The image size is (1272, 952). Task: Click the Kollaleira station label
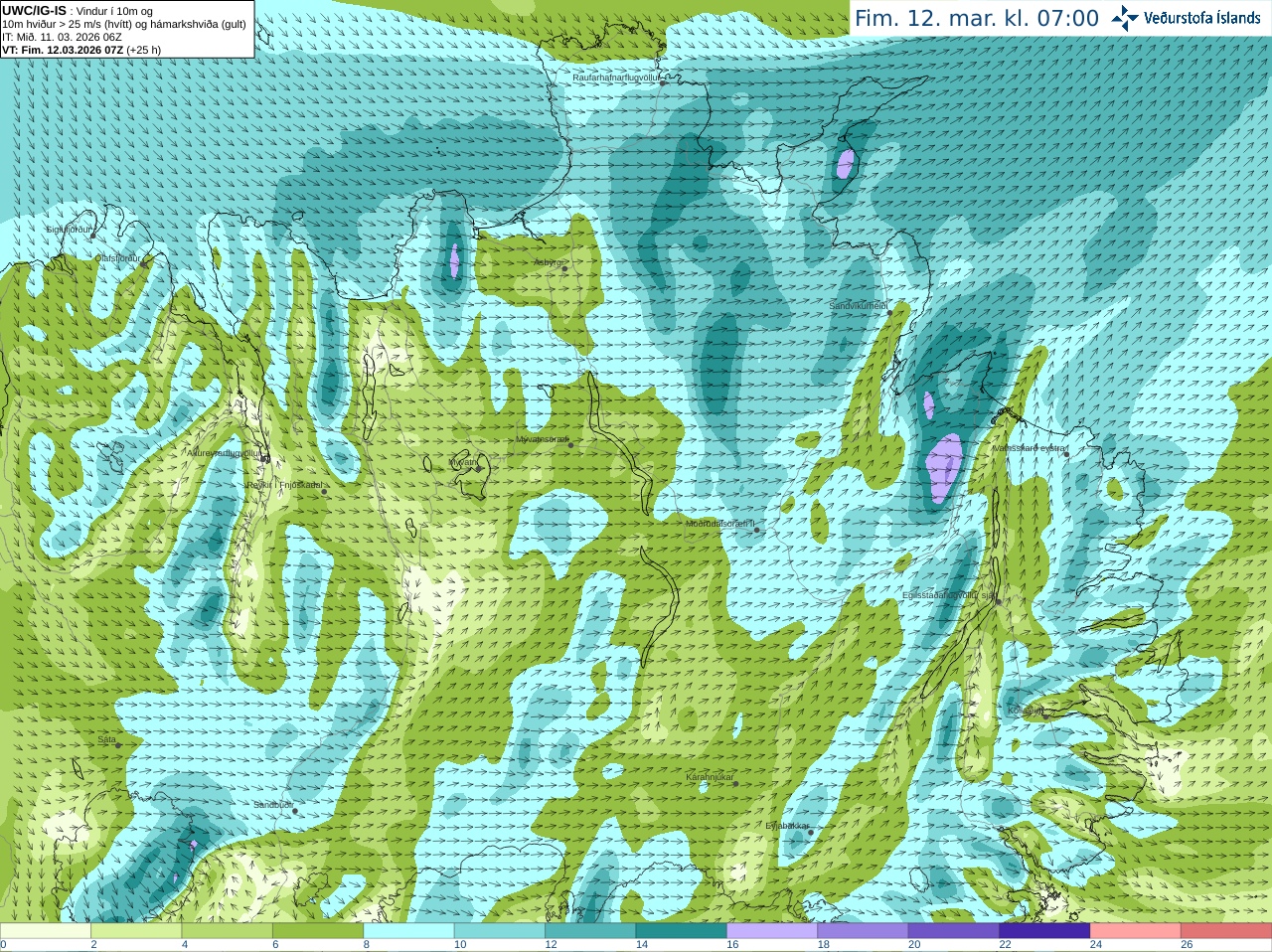[1027, 711]
